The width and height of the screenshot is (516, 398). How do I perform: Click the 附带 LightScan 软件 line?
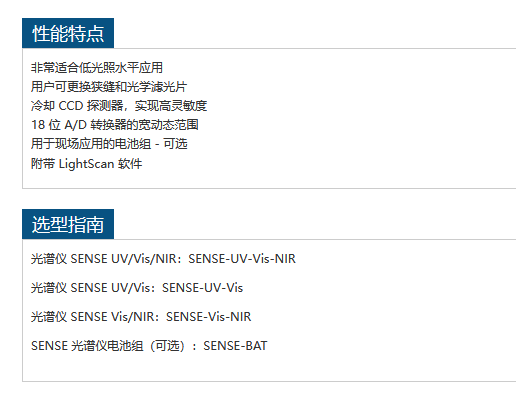tap(87, 164)
